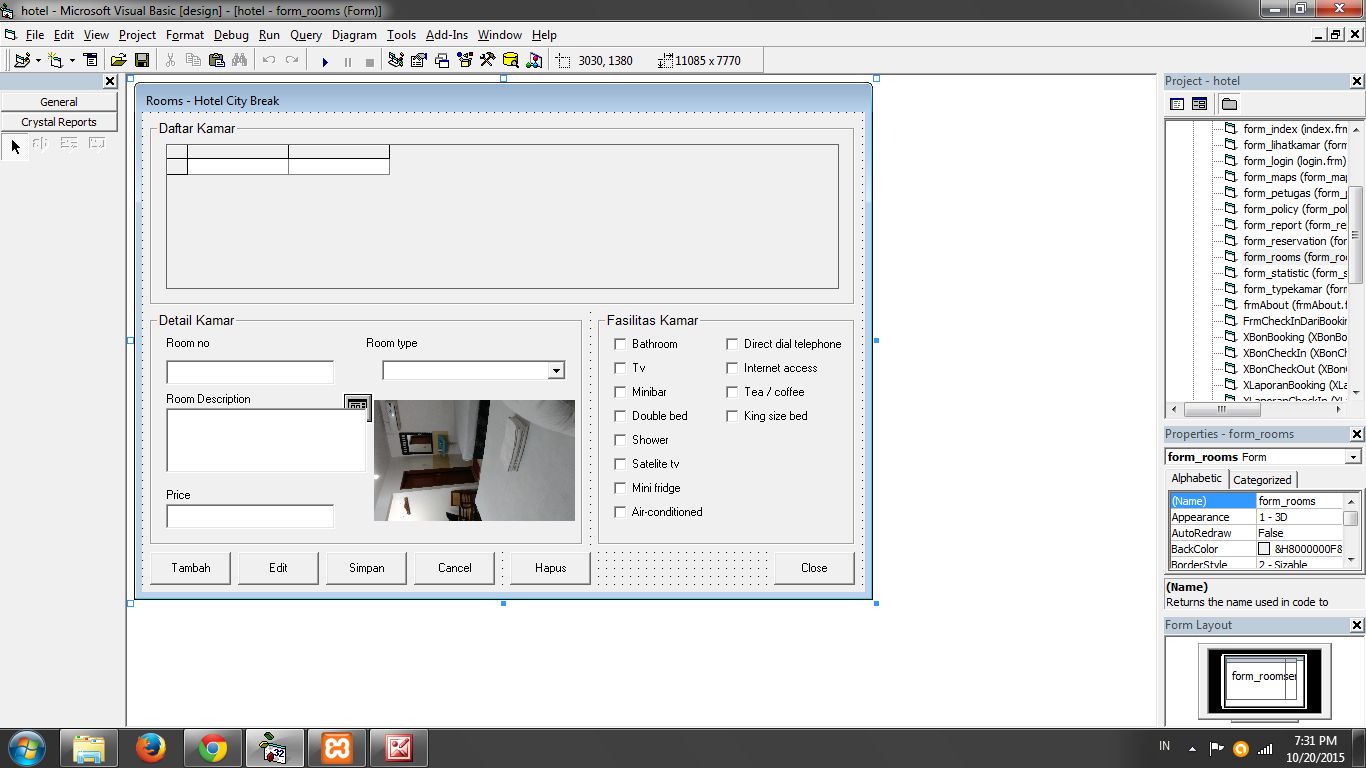Open the Visual Component Manager icon
Viewport: 1366px width, 768px height.
[x=534, y=61]
